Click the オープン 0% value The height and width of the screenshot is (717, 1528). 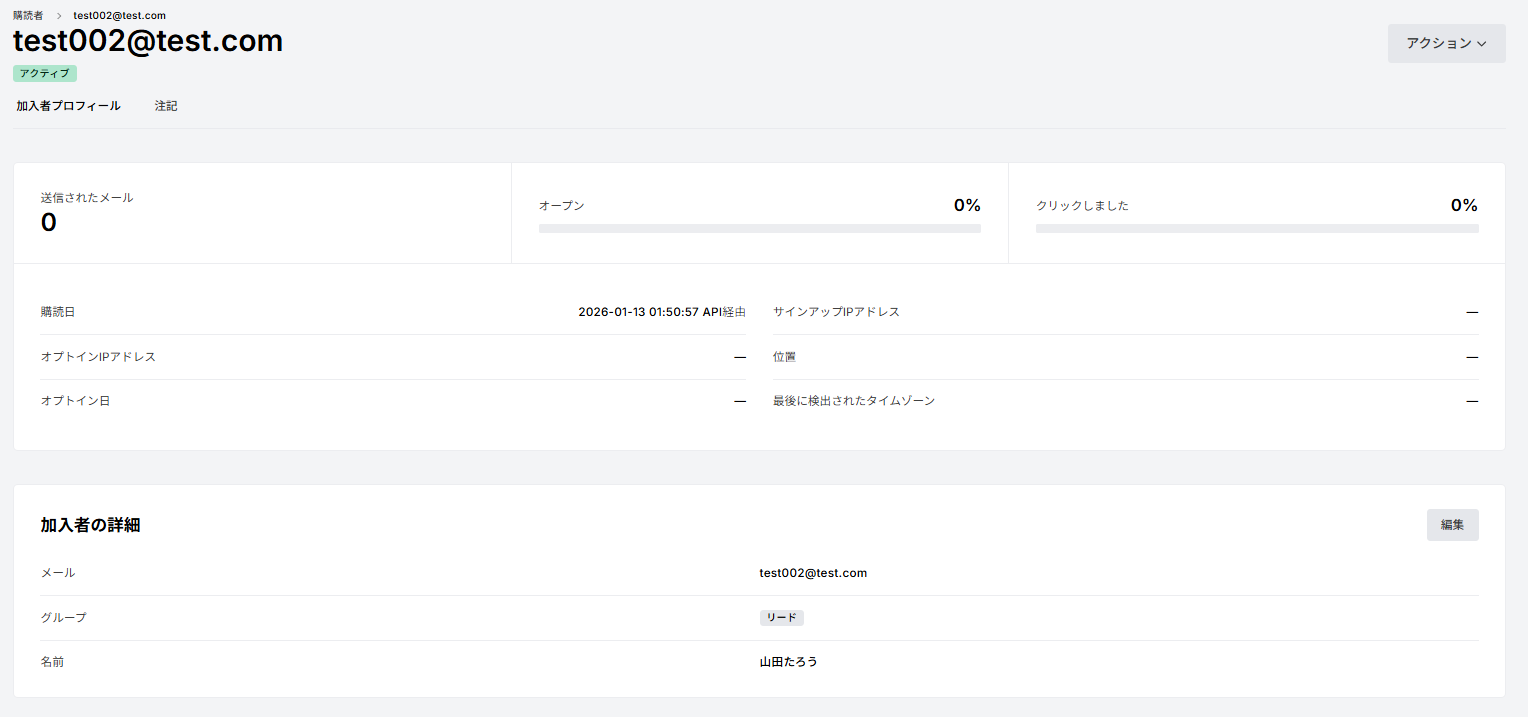click(967, 205)
